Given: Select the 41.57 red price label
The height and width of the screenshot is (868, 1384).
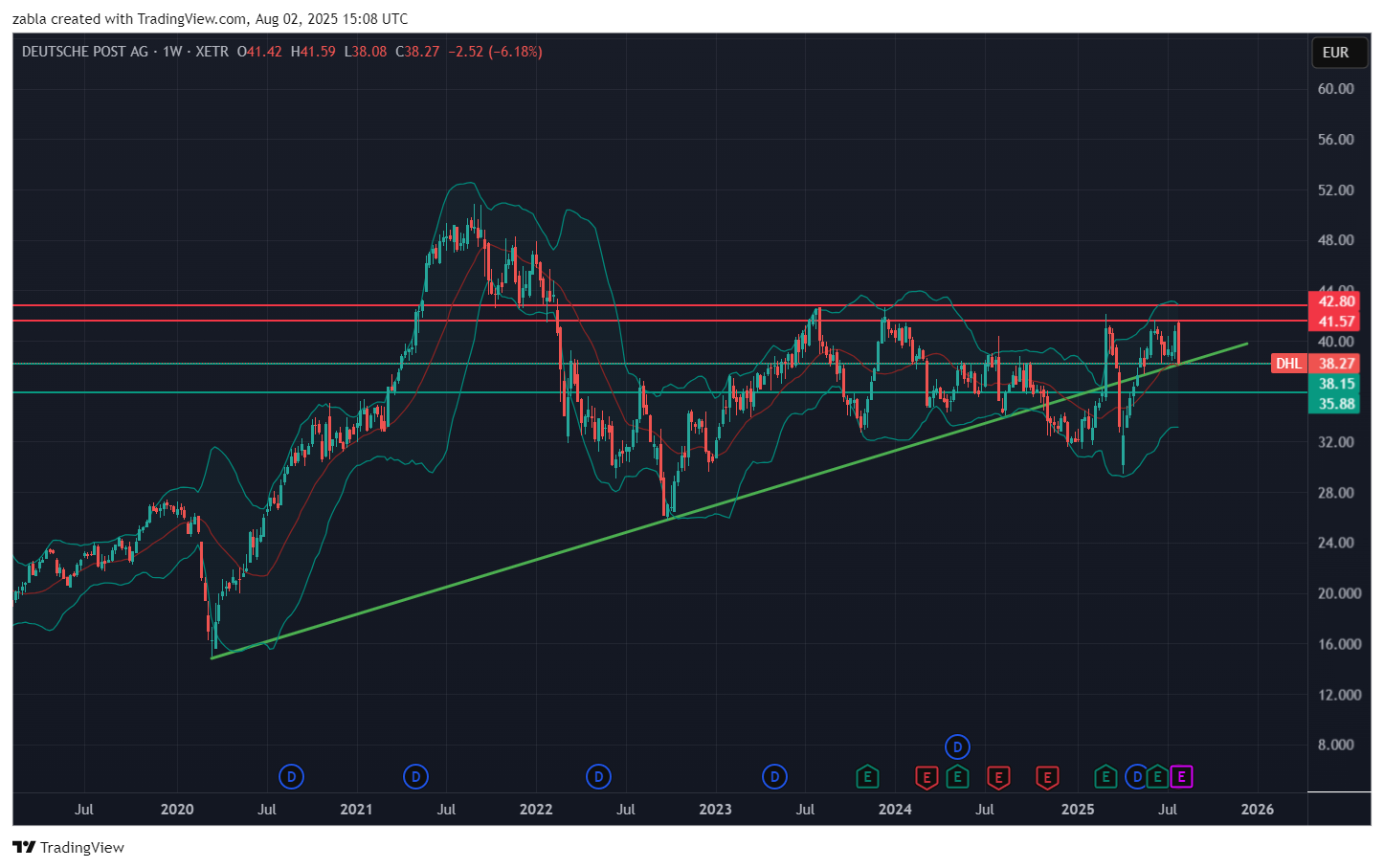Looking at the screenshot, I should pyautogui.click(x=1336, y=322).
